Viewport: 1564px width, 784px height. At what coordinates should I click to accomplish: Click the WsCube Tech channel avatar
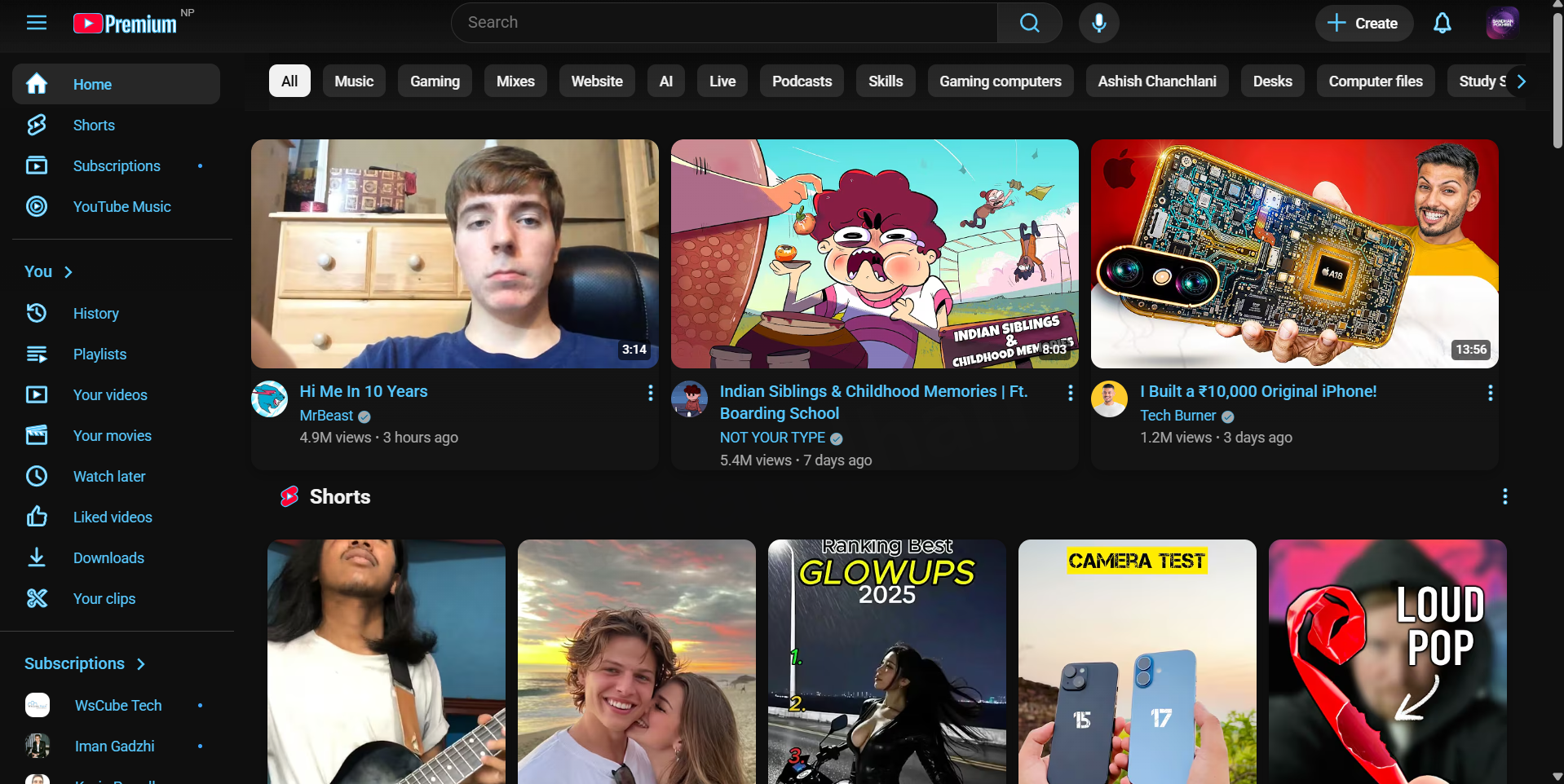click(38, 705)
